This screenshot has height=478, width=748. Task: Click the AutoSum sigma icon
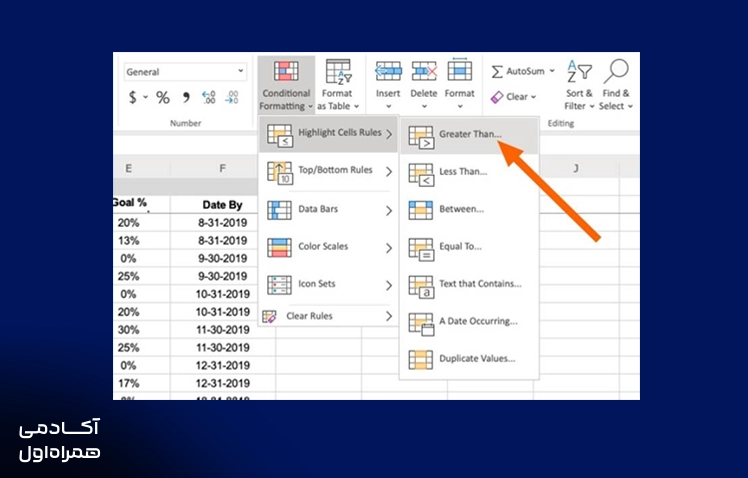tap(497, 72)
